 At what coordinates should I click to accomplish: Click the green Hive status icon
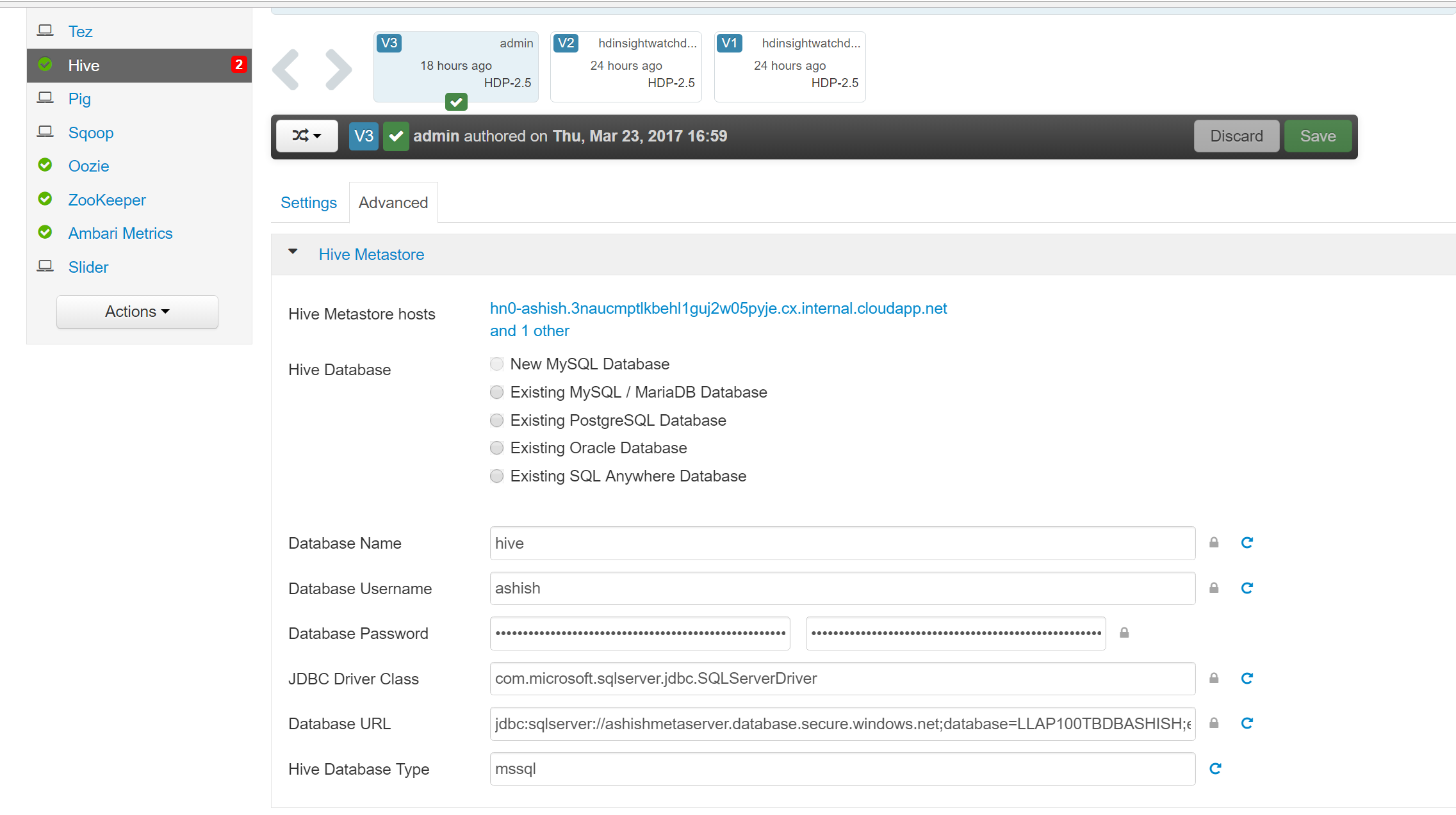[x=45, y=64]
